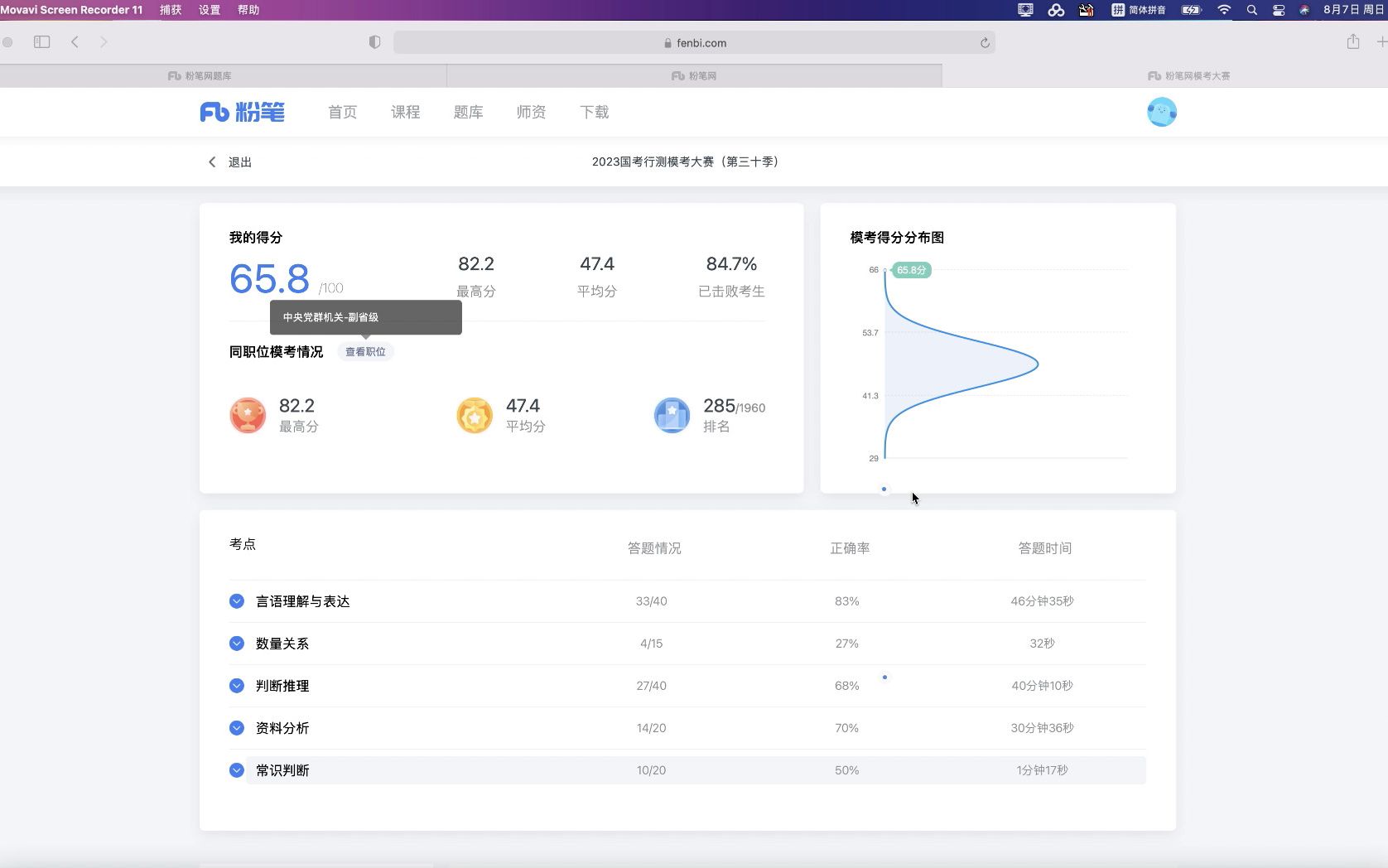This screenshot has height=868, width=1388.
Task: Click the 14/20 answer count cell
Action: pos(651,728)
